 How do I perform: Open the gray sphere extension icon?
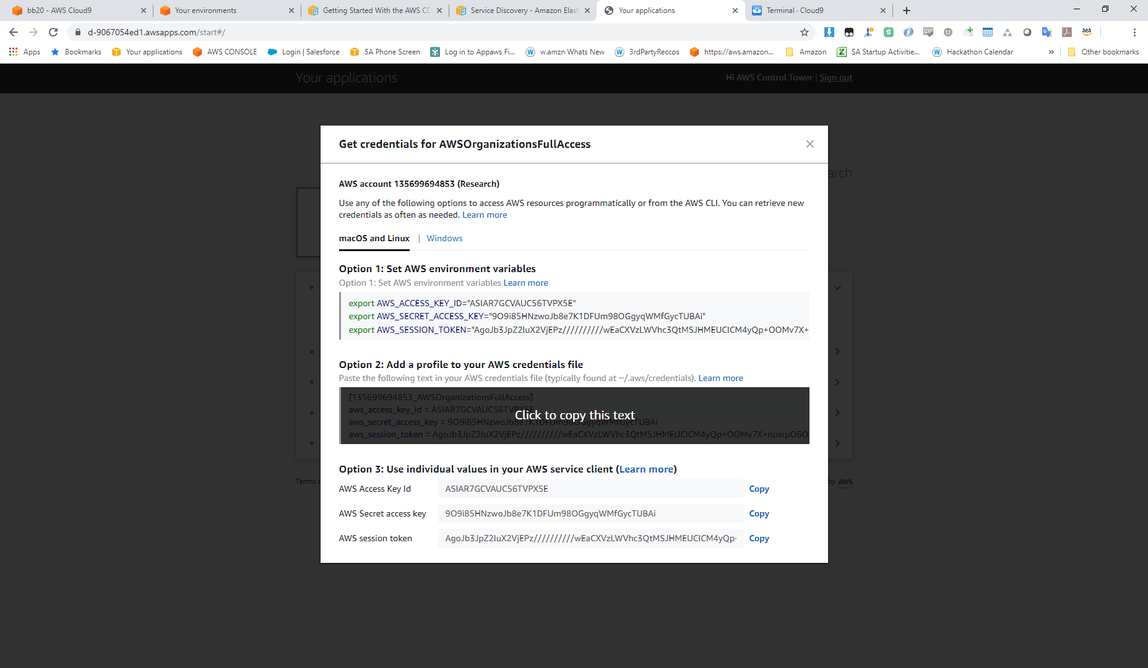(1027, 32)
